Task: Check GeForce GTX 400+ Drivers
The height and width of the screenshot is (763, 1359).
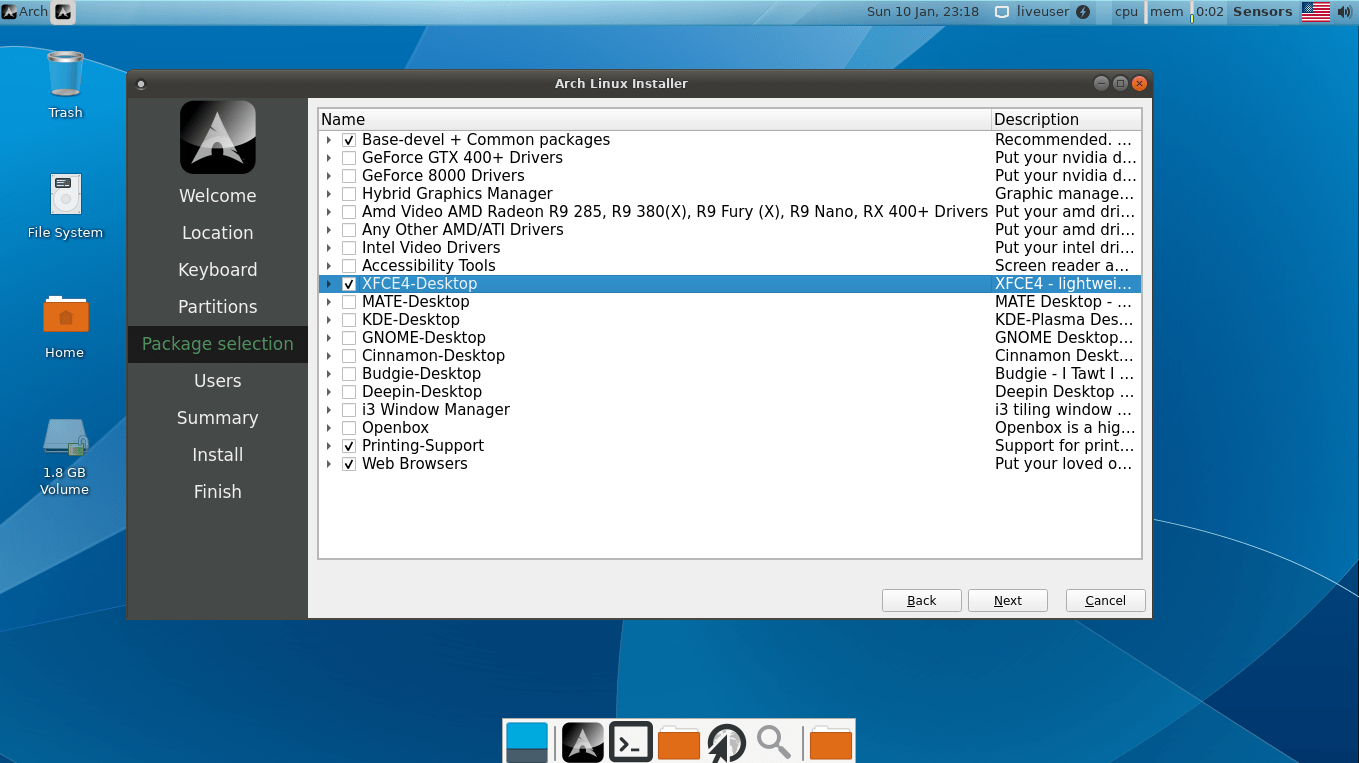Action: tap(349, 158)
